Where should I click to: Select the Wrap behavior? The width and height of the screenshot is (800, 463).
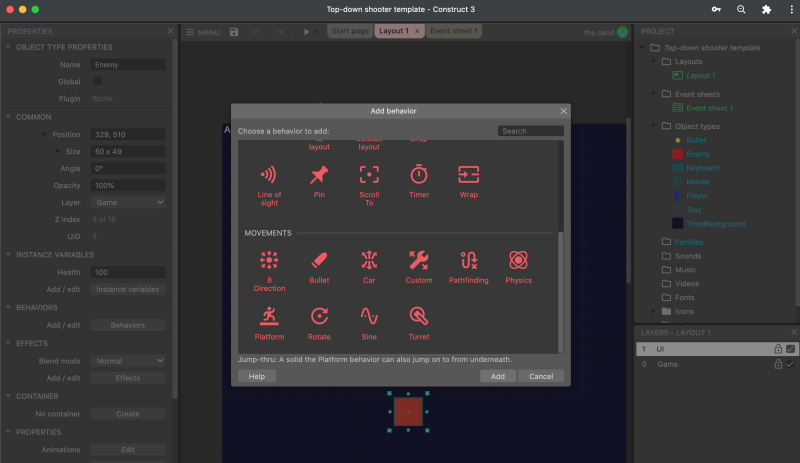coord(468,182)
